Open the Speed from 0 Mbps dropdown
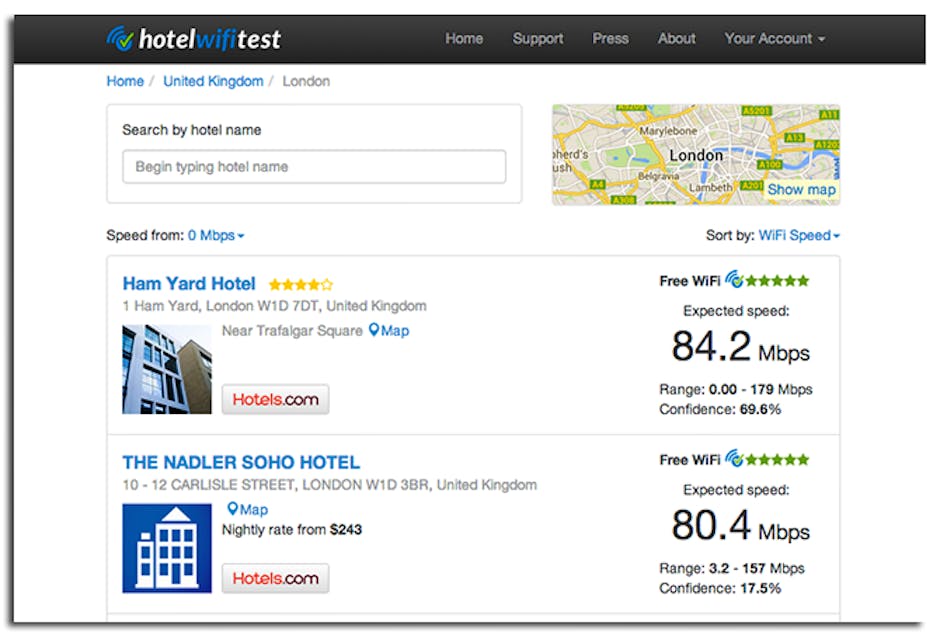Viewport: 940px width, 636px height. [216, 236]
